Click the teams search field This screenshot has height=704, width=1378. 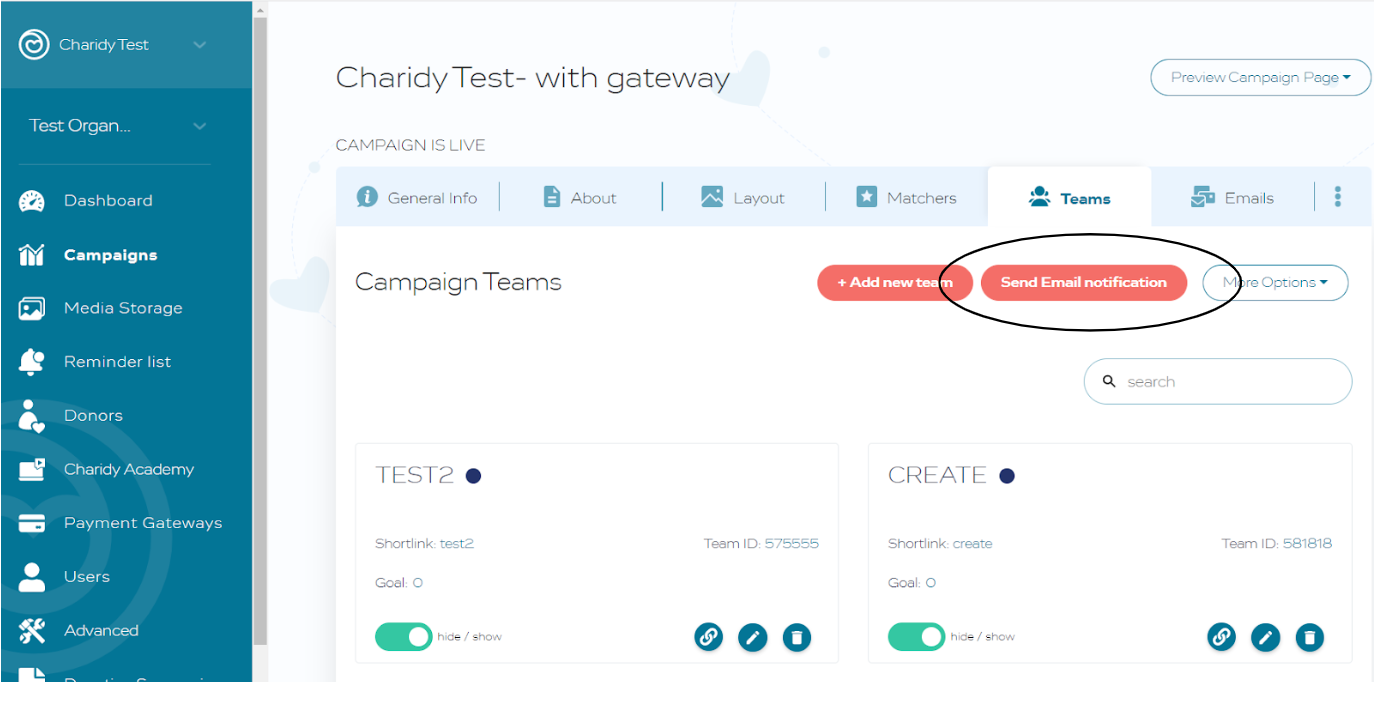coord(1218,381)
